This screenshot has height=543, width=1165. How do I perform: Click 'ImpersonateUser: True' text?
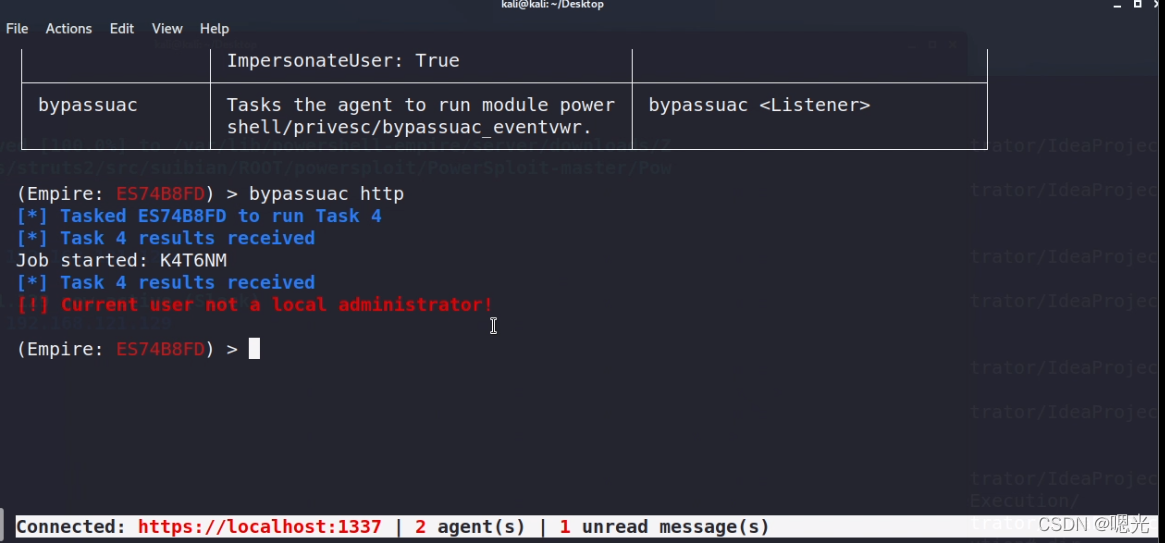pos(343,60)
